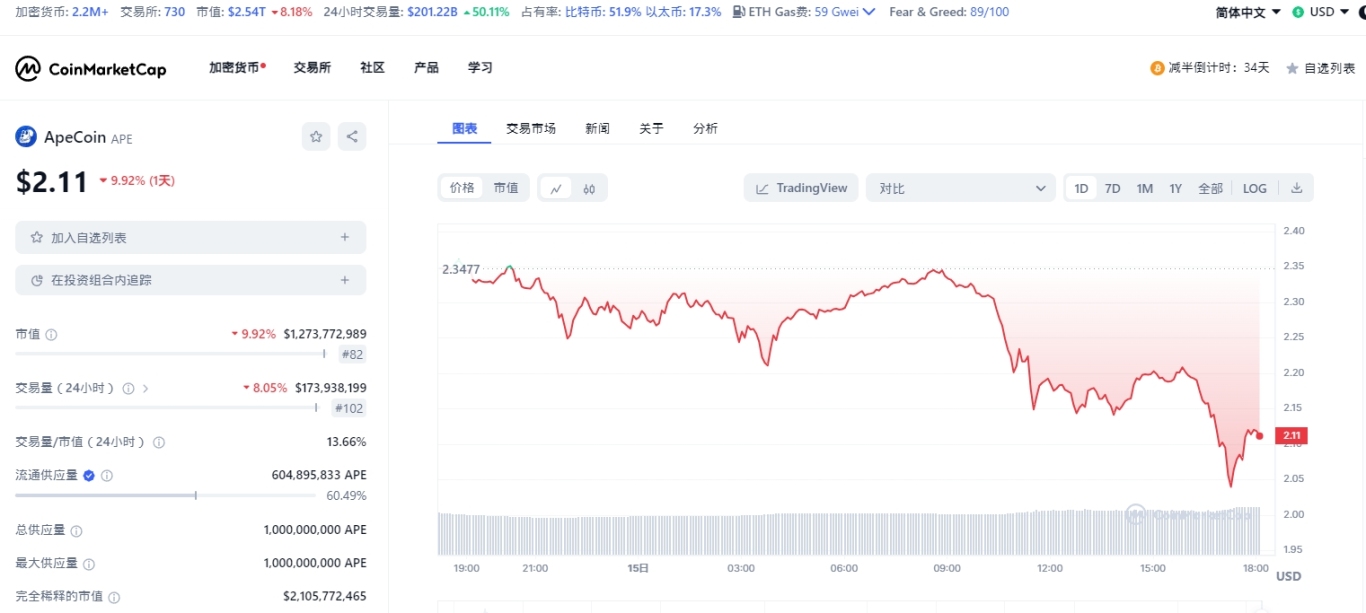1366x613 pixels.
Task: Download chart data icon
Action: tap(1297, 188)
